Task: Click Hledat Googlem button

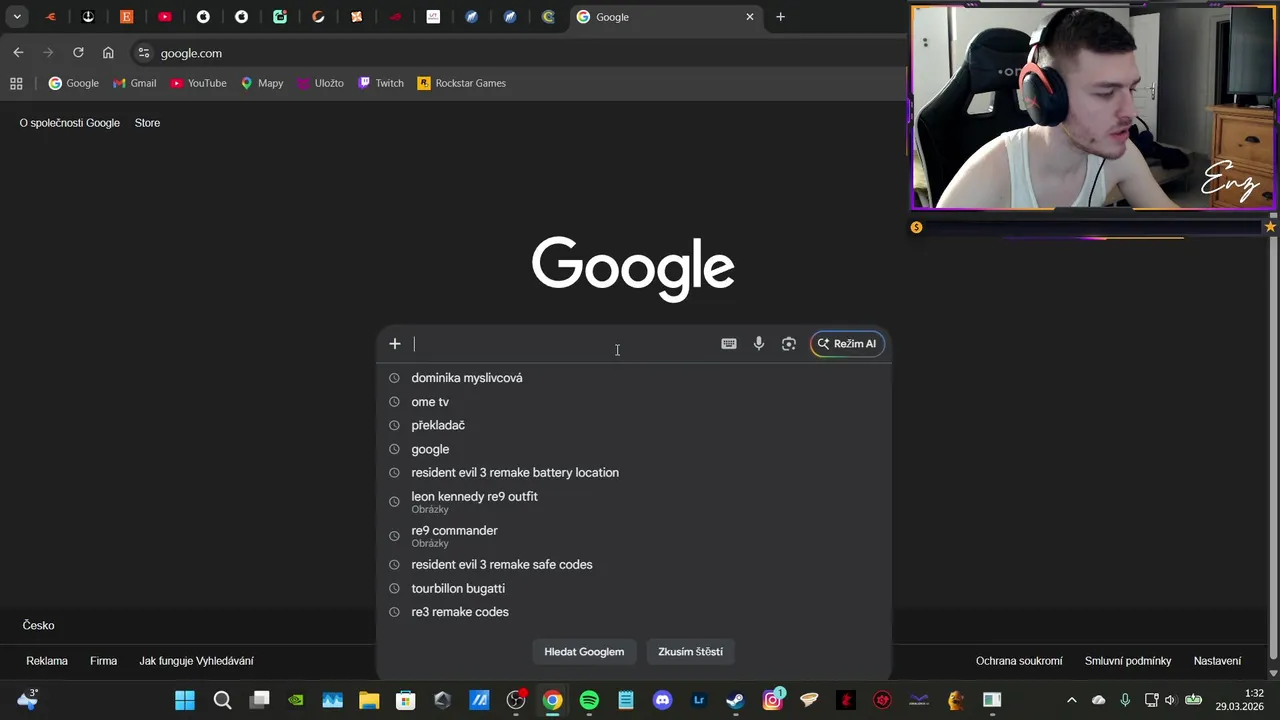Action: (584, 652)
